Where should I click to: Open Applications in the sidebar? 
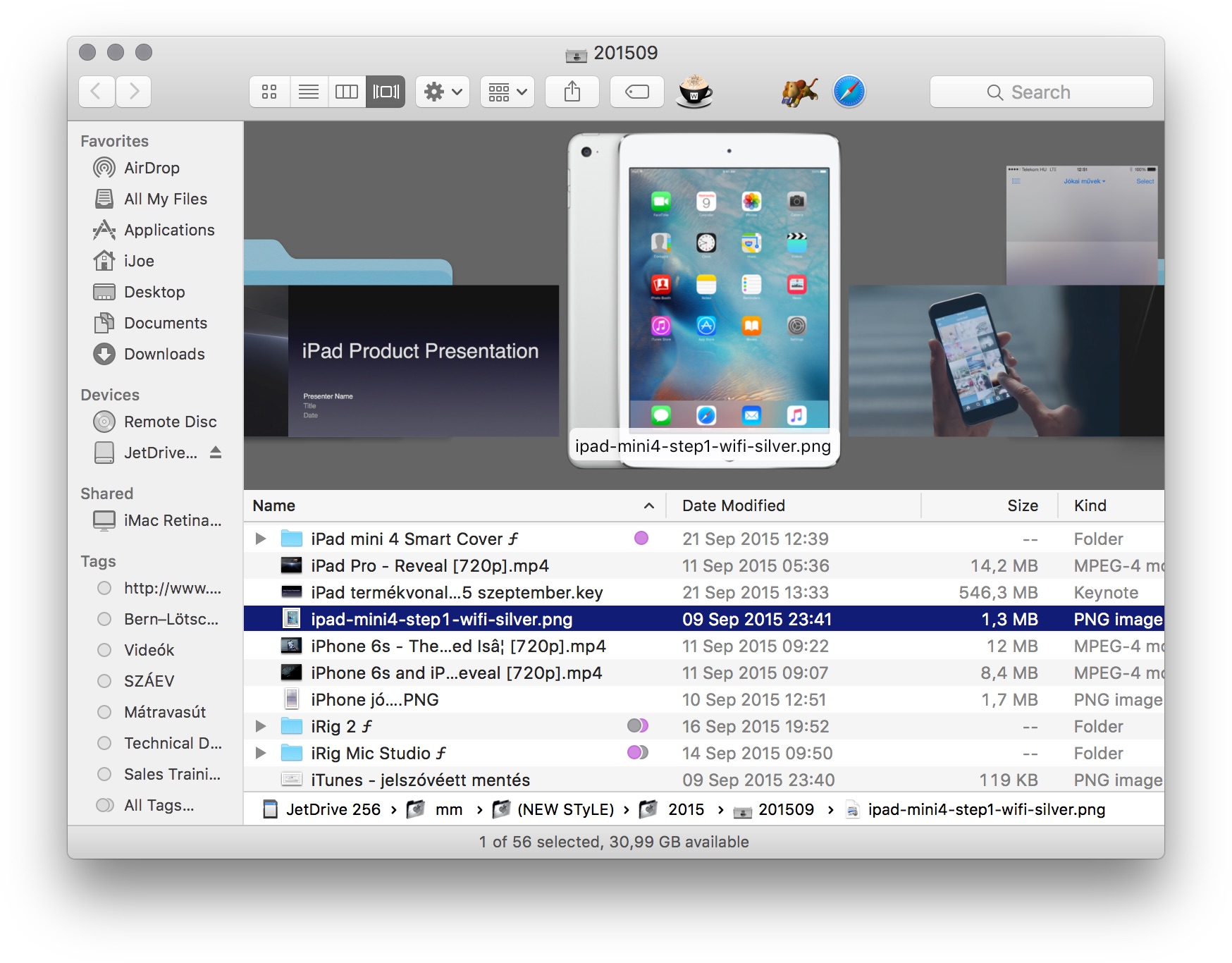pyautogui.click(x=156, y=230)
